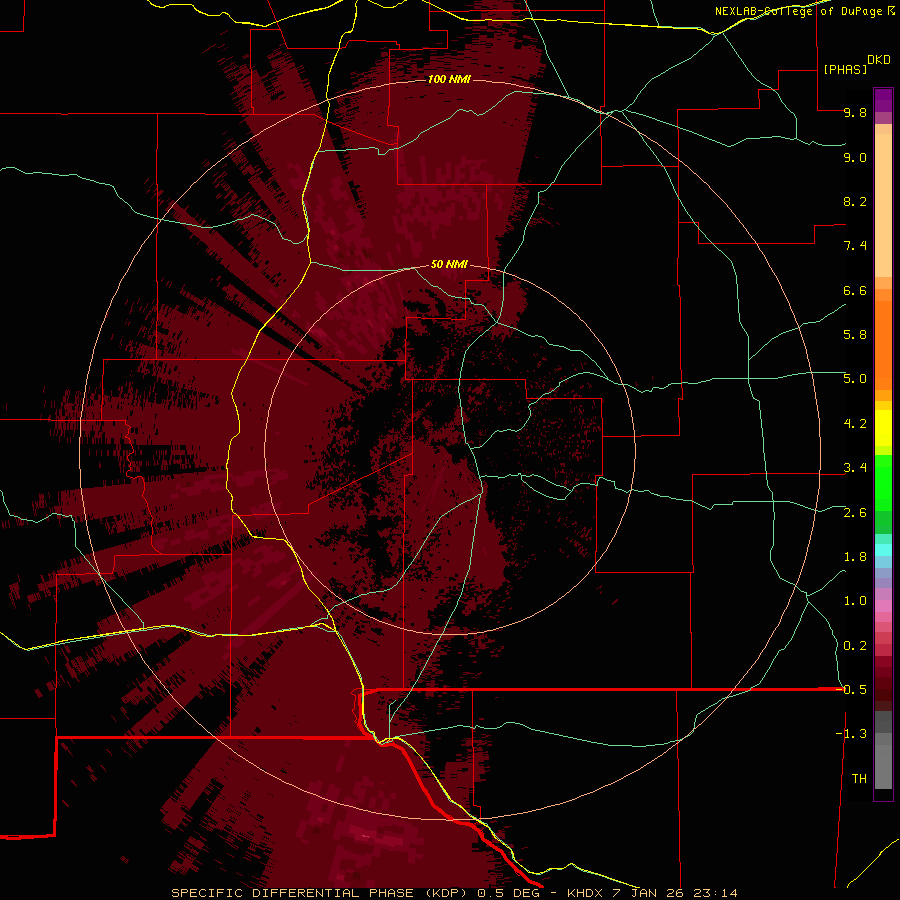Click the -1.3 scale value

point(851,734)
